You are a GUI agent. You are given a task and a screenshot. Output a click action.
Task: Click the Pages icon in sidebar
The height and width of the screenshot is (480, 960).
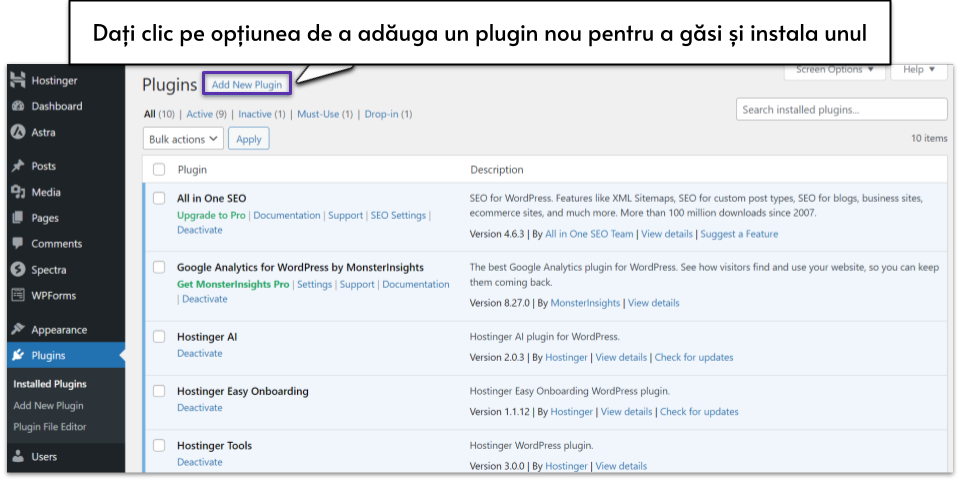point(17,218)
